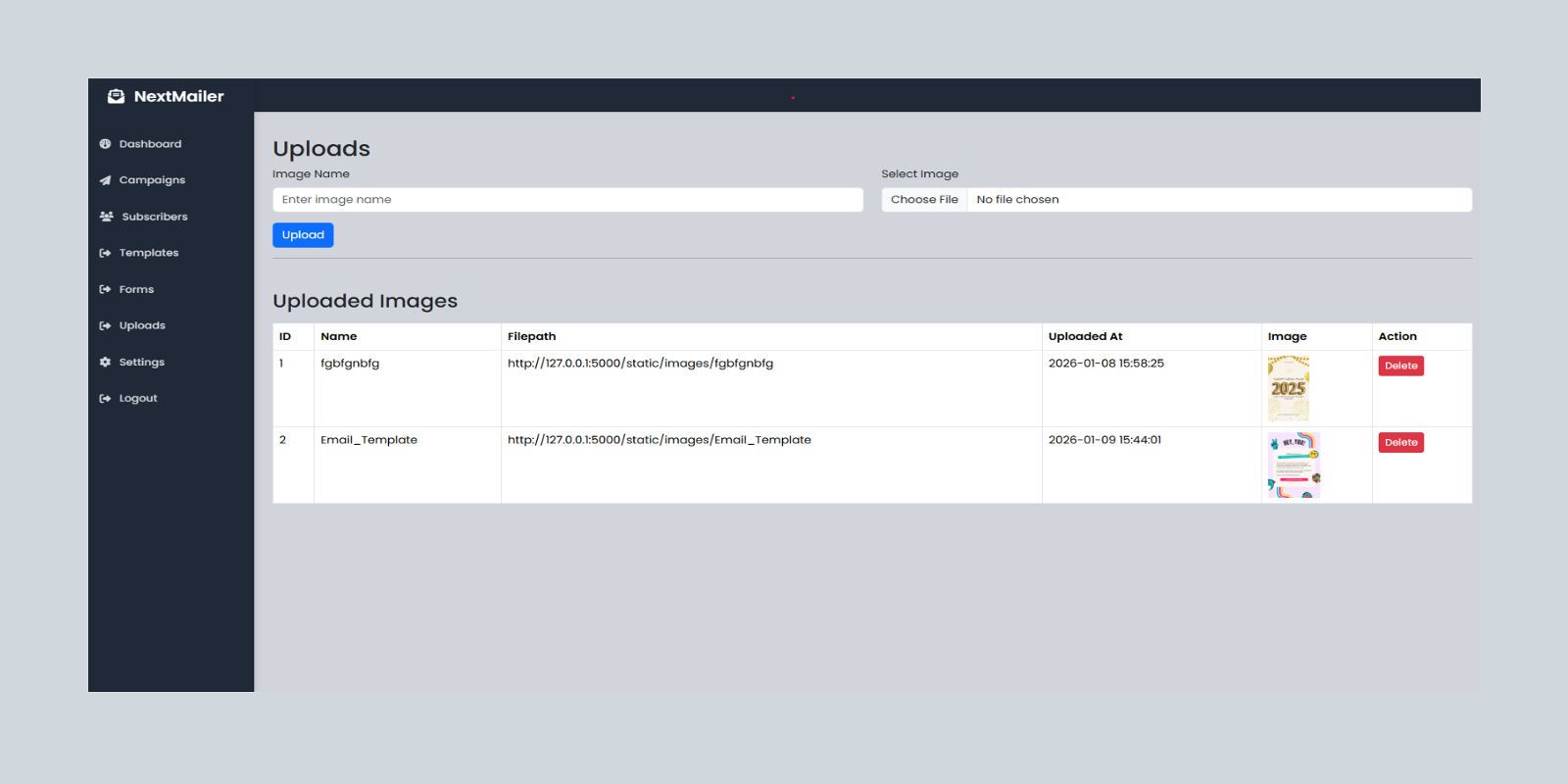1568x784 pixels.
Task: Click the NextMailer brand title
Action: point(179,96)
